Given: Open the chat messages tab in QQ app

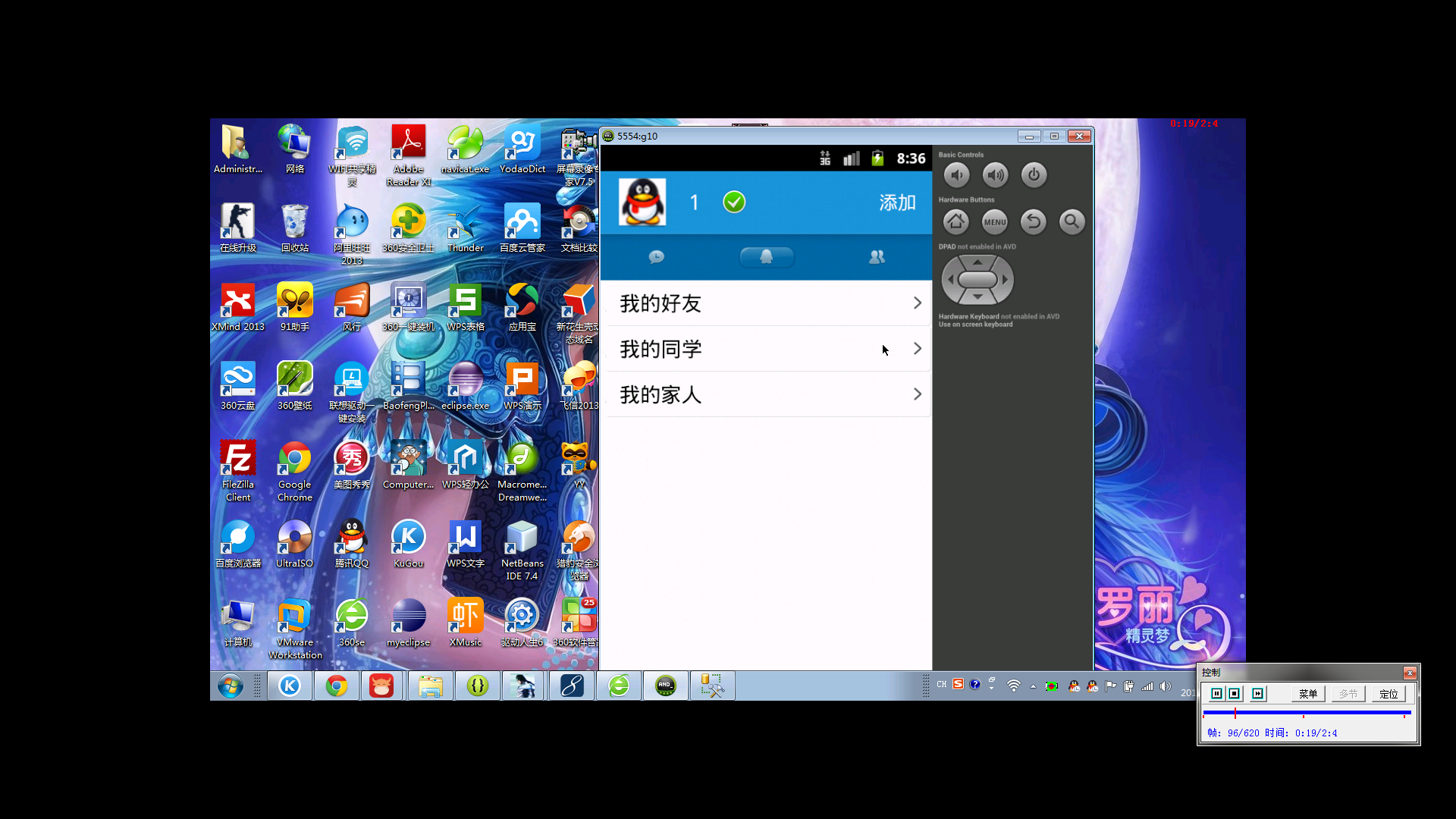Looking at the screenshot, I should click(x=657, y=257).
